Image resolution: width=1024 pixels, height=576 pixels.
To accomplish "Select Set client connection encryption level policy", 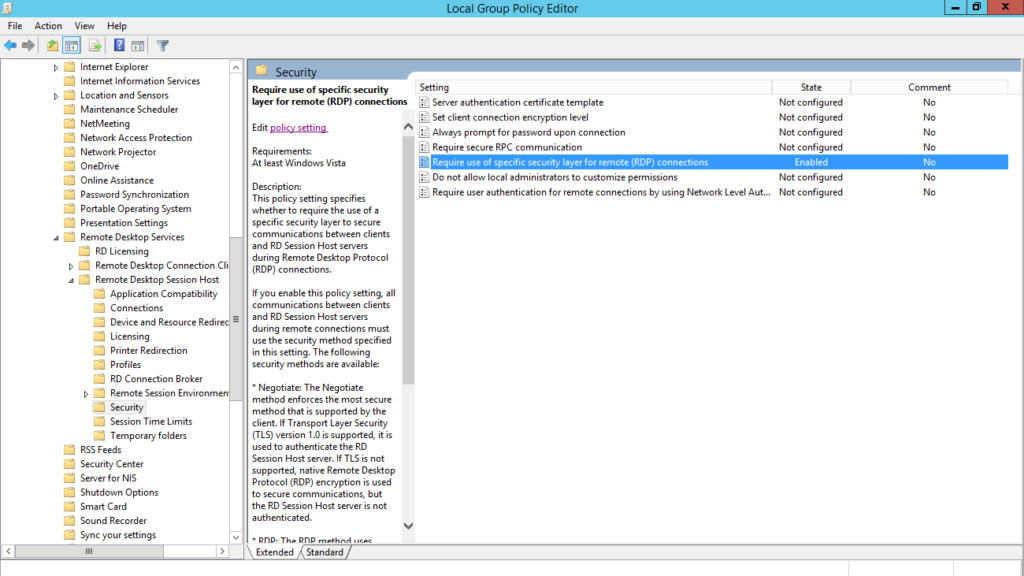I will coord(510,117).
